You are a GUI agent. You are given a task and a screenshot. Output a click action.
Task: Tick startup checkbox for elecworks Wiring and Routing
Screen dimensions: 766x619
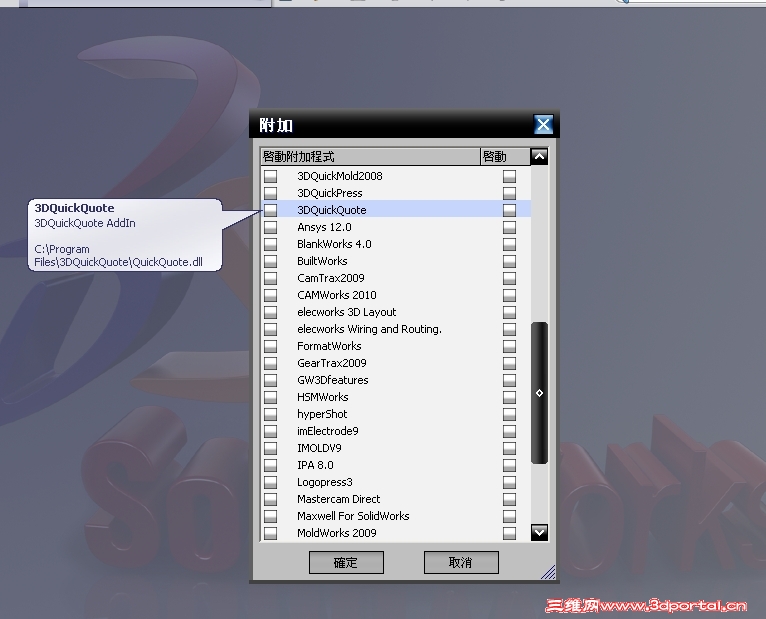pyautogui.click(x=509, y=329)
